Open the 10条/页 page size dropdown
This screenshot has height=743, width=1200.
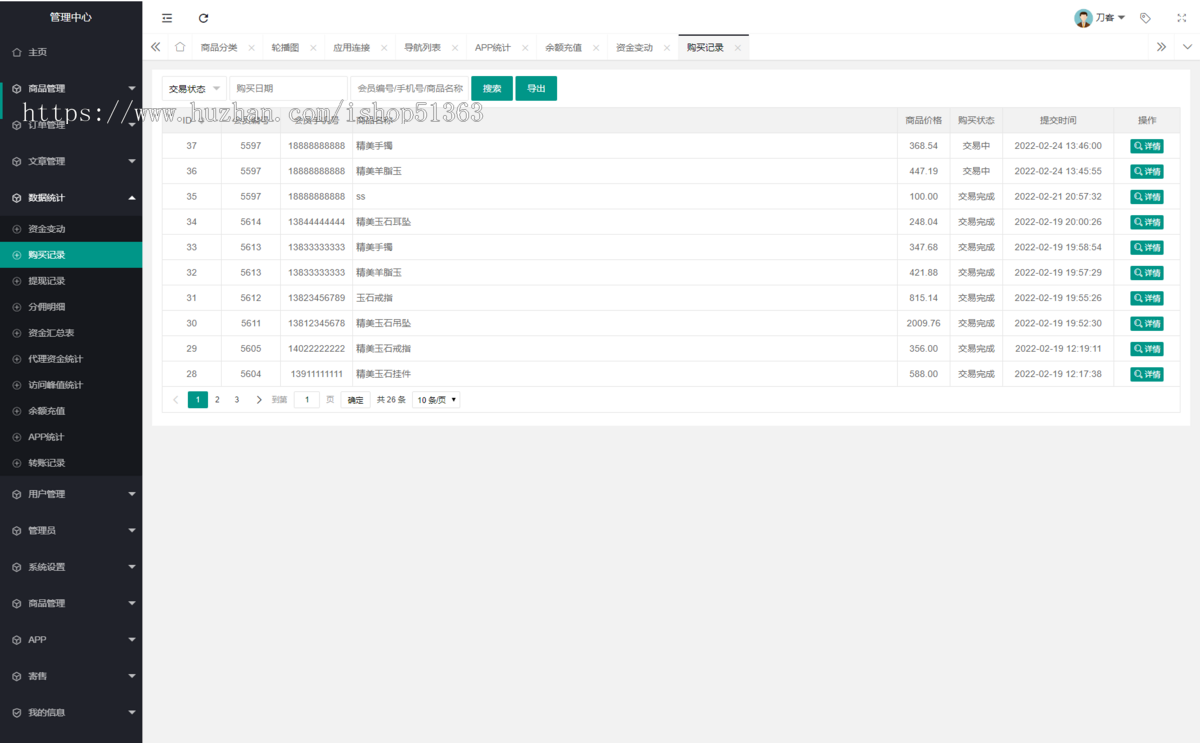coord(436,400)
